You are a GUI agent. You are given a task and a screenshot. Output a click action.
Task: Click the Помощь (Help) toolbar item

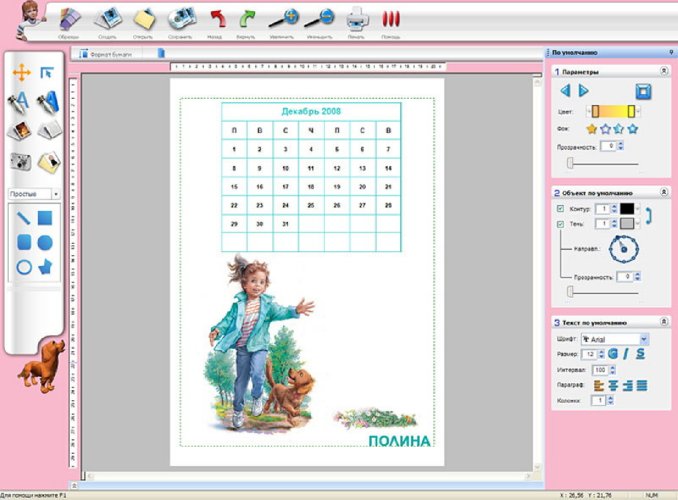click(391, 18)
